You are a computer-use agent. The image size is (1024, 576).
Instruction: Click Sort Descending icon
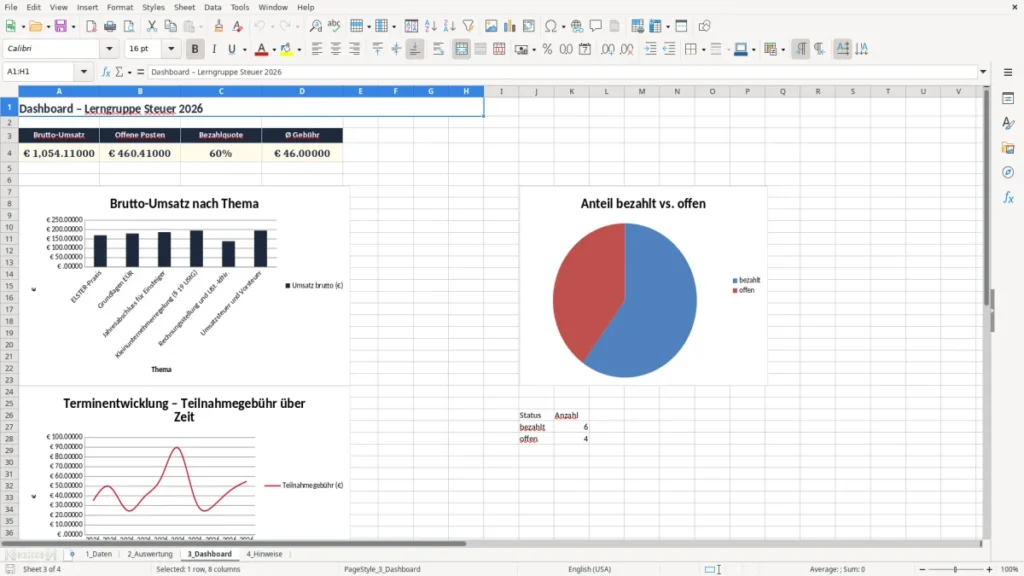(x=449, y=26)
